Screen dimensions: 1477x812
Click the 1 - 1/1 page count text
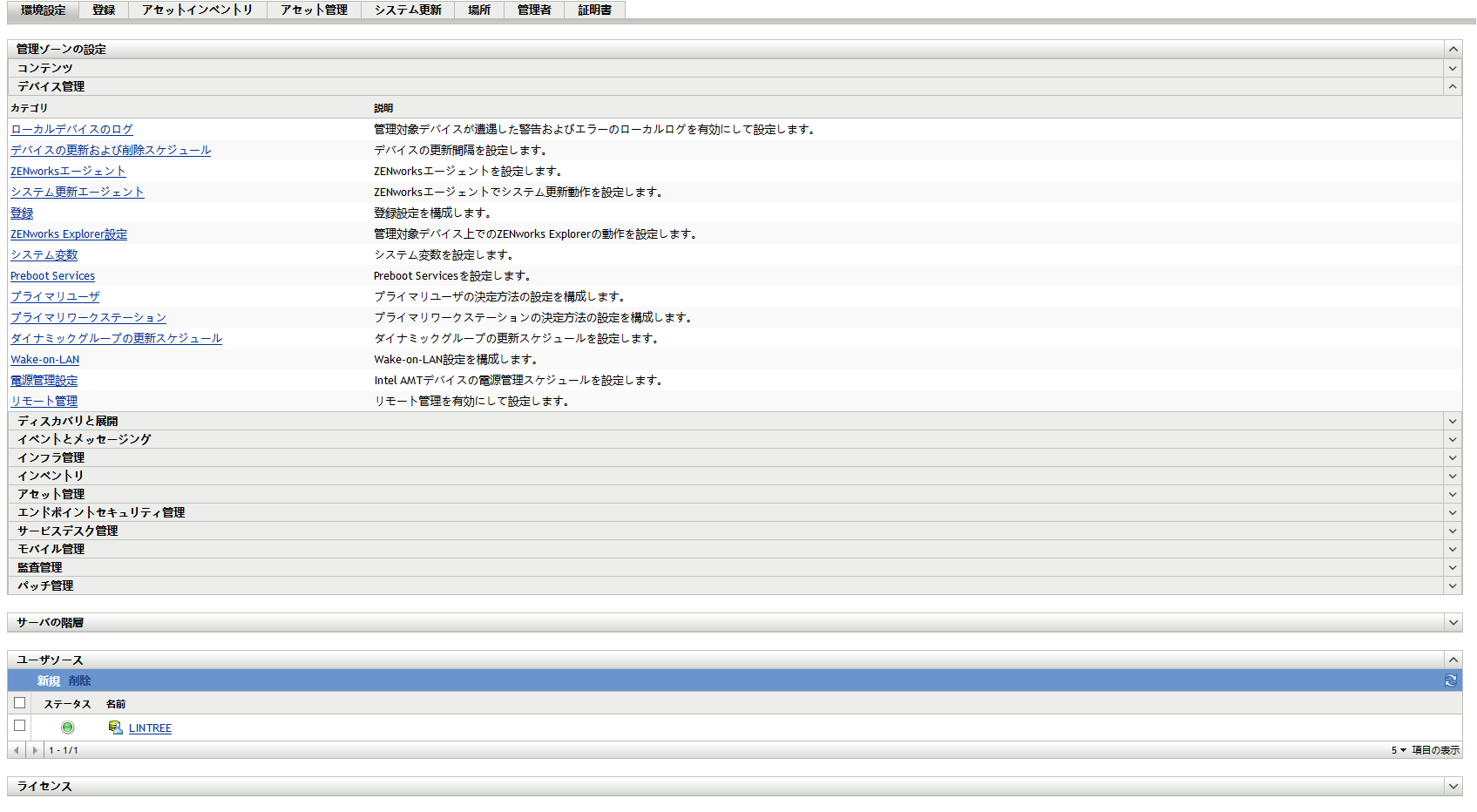click(x=64, y=750)
